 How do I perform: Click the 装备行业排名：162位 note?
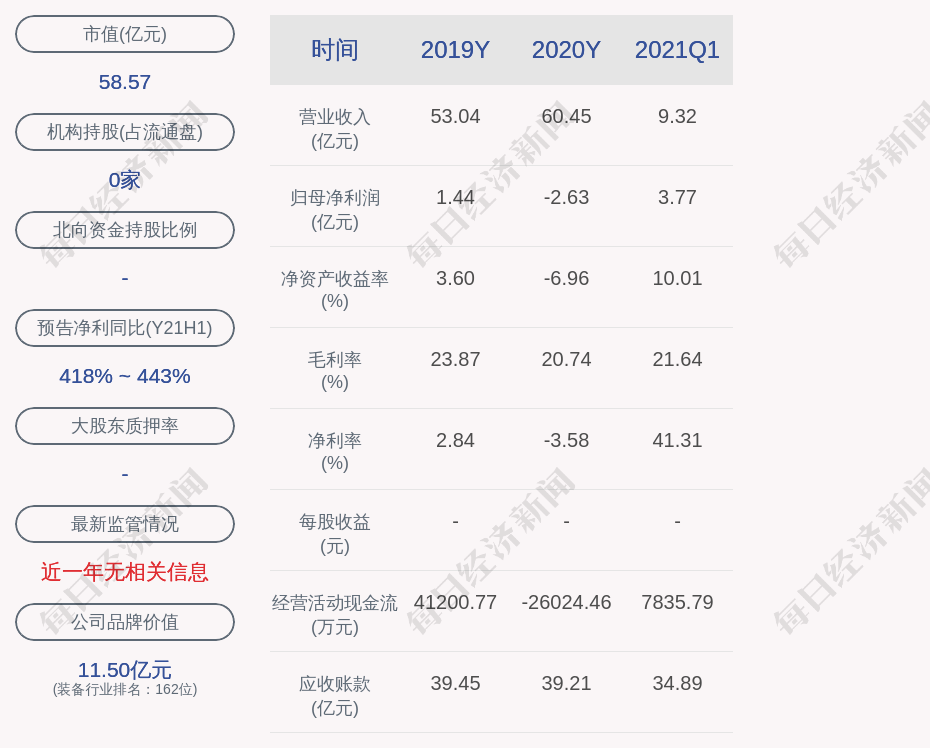pos(125,689)
